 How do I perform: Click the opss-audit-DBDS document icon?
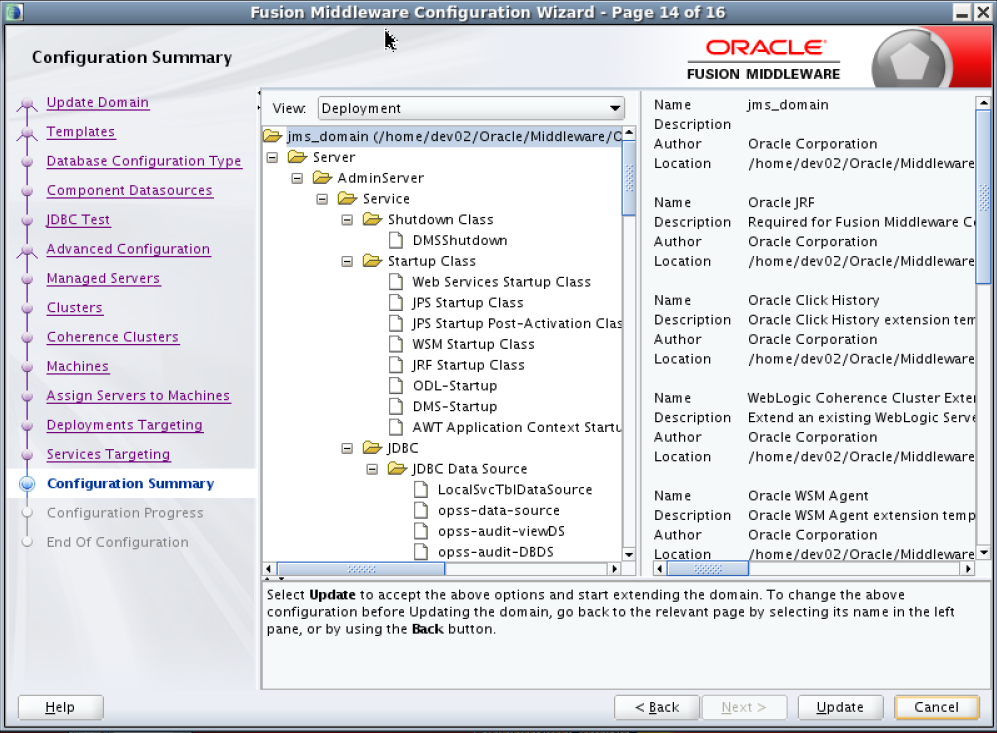pos(421,552)
